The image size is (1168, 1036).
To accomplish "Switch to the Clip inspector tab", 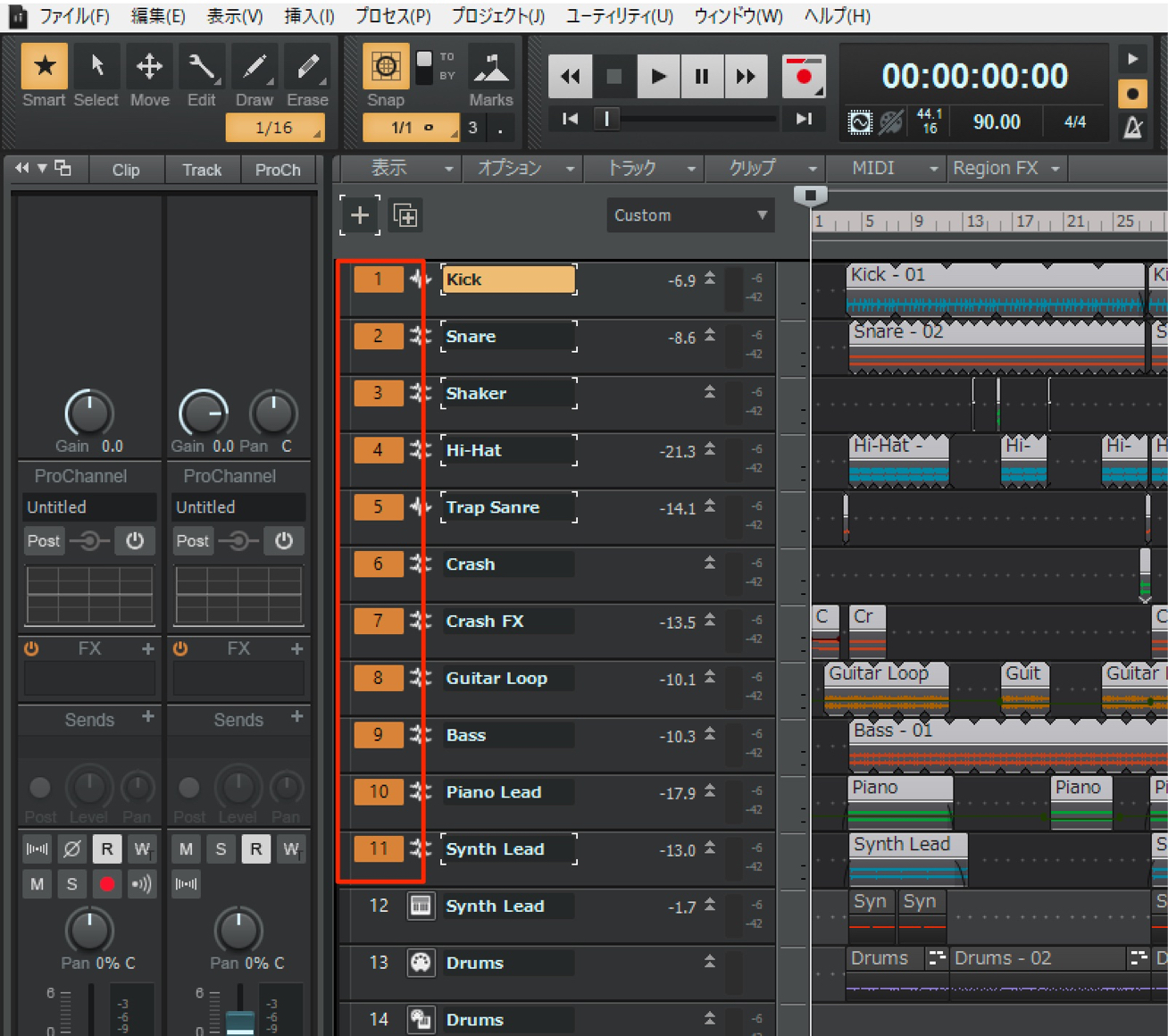I will click(x=126, y=170).
